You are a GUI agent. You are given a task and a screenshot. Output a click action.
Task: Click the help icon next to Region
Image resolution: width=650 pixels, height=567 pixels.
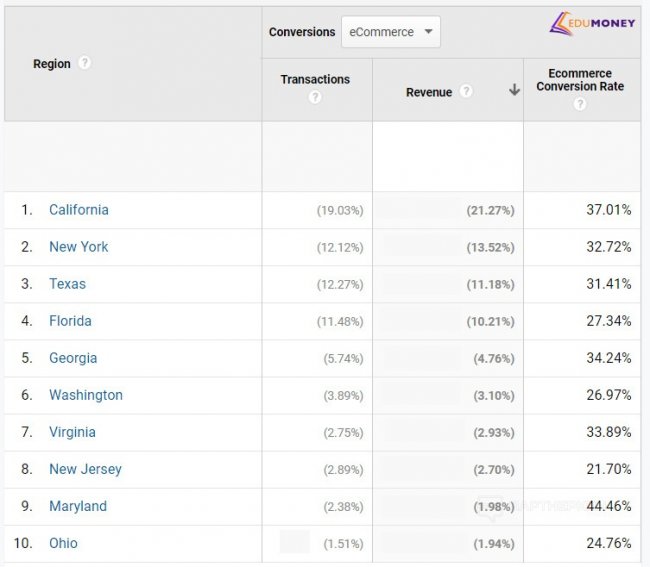[x=85, y=63]
